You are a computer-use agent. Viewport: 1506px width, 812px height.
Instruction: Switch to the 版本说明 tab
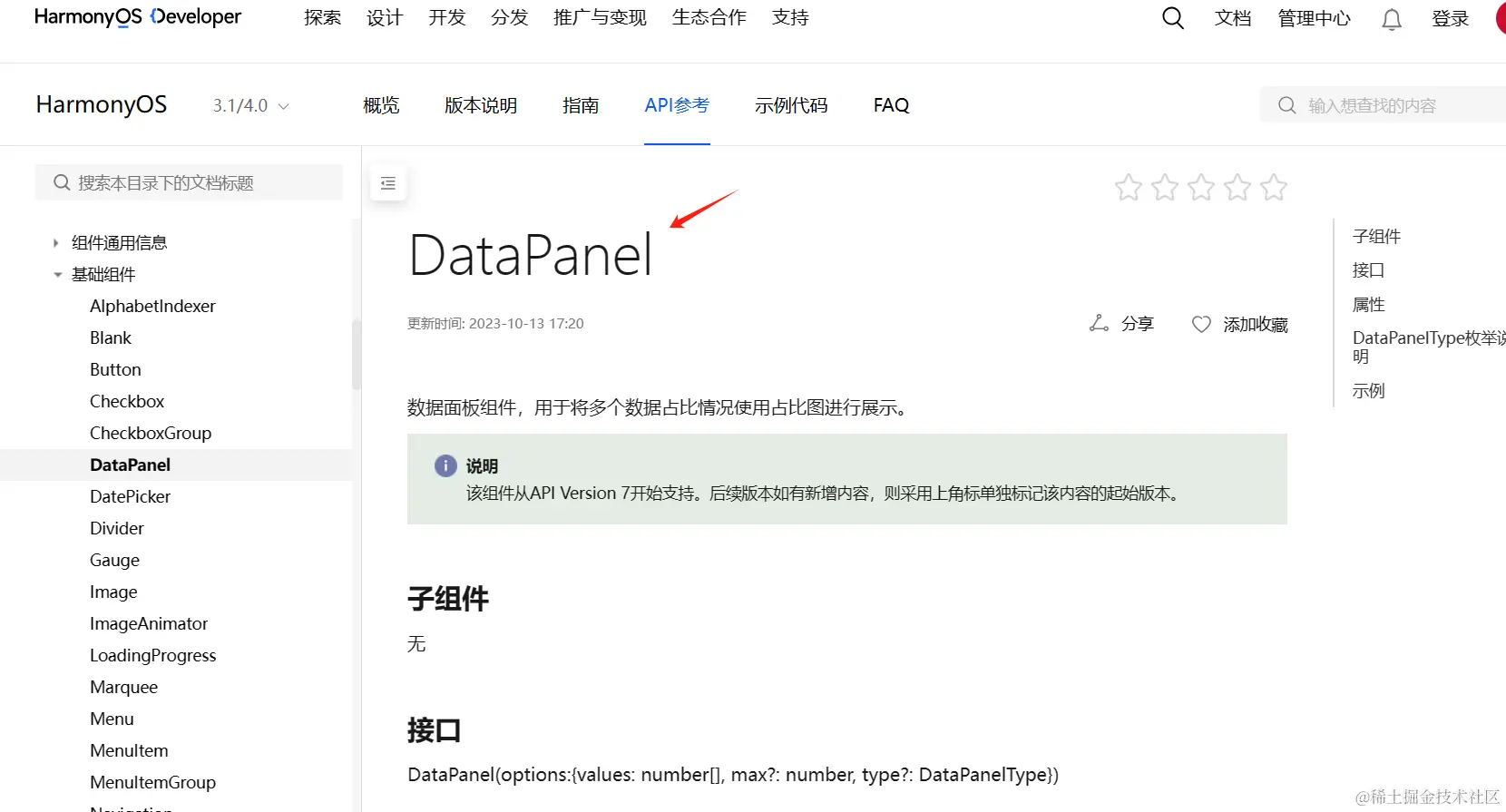[481, 105]
